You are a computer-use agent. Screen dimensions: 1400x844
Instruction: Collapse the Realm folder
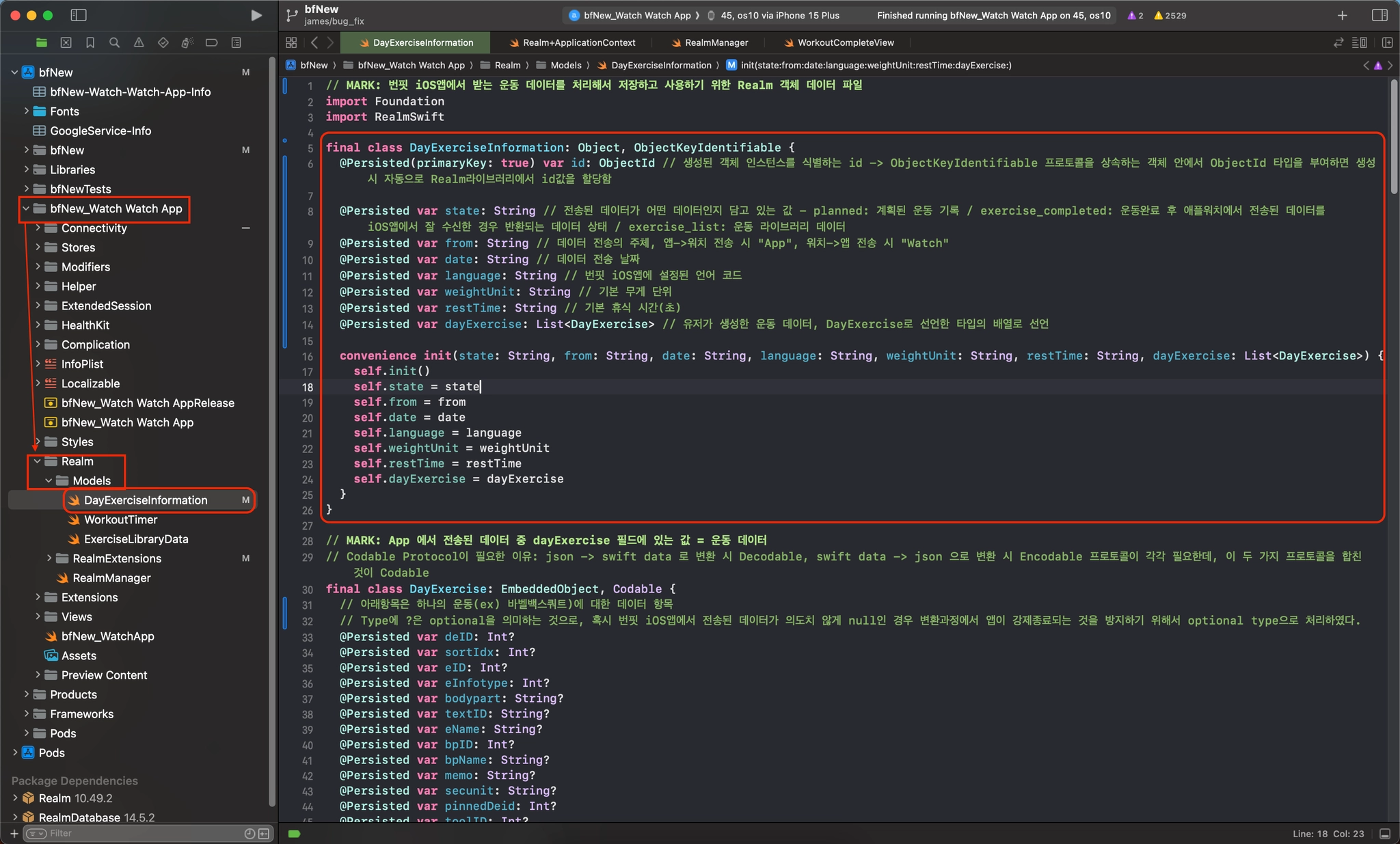(x=38, y=461)
